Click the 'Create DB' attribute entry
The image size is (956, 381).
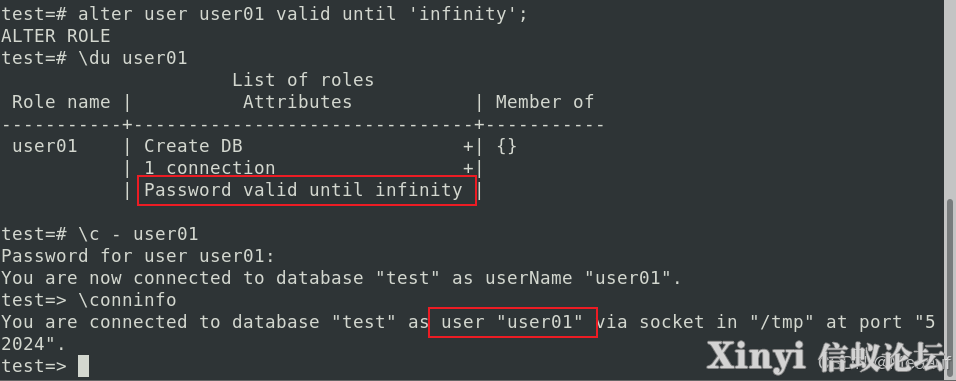point(193,146)
